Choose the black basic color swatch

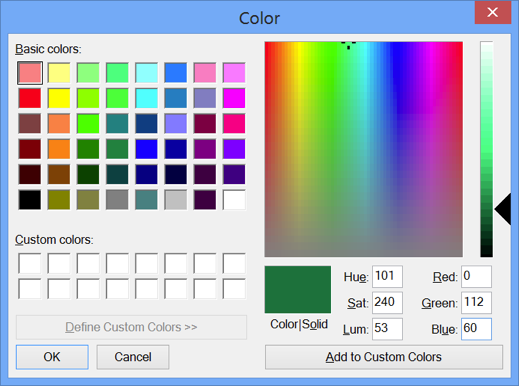(x=30, y=200)
